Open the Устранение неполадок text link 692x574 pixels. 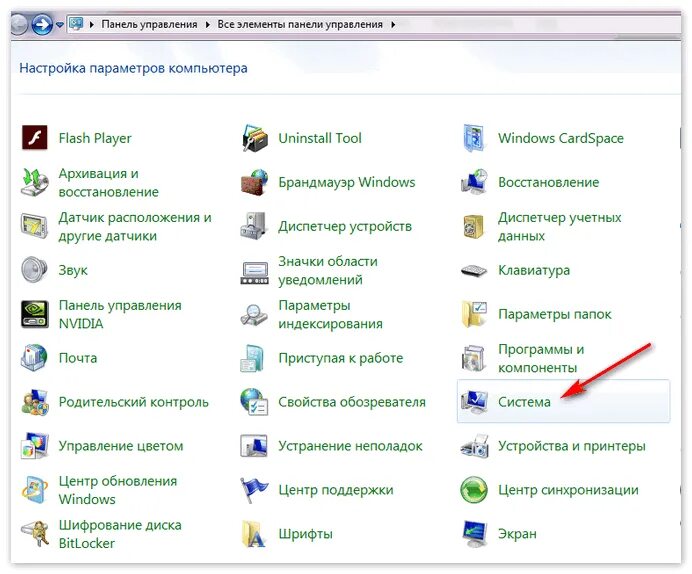click(350, 446)
